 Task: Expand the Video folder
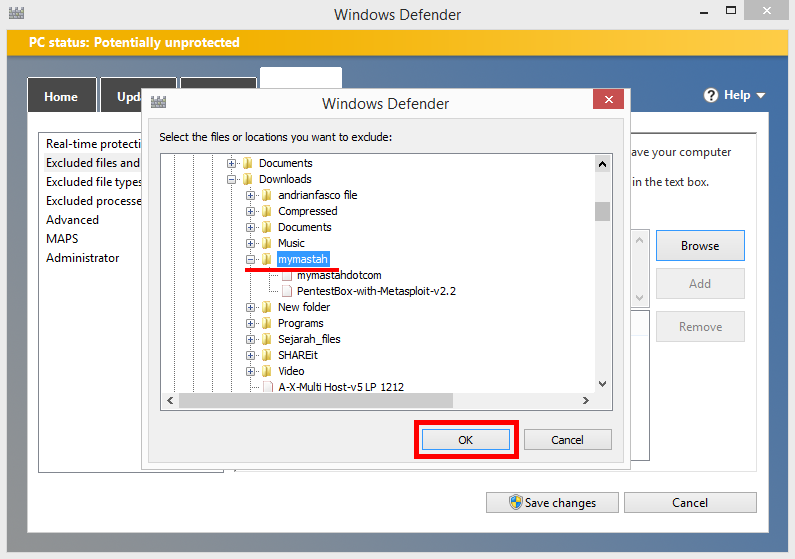point(250,371)
